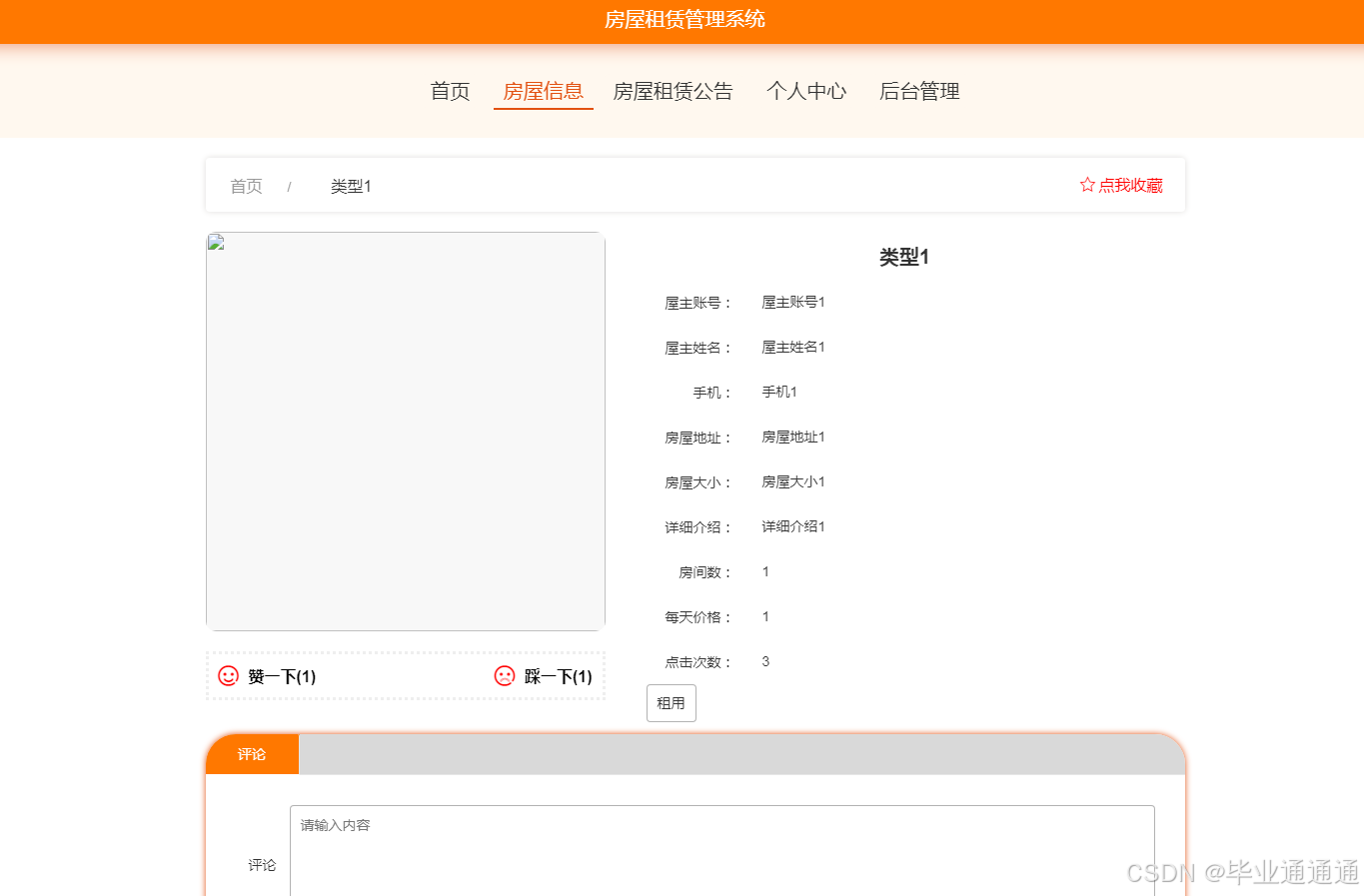Click the 房间数： label
The width and height of the screenshot is (1364, 896).
[x=705, y=572]
